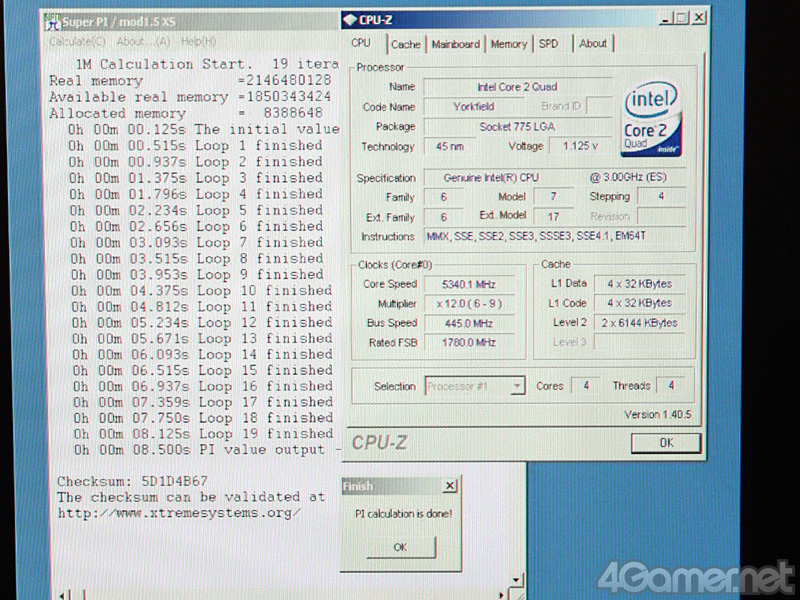Click the Multiplier value 'x 12.0 ( 6 - 9 )'
The image size is (800, 600).
click(469, 304)
